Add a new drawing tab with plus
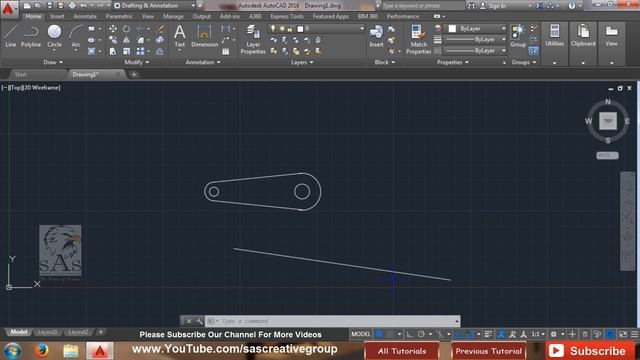The height and width of the screenshot is (360, 640). [133, 75]
